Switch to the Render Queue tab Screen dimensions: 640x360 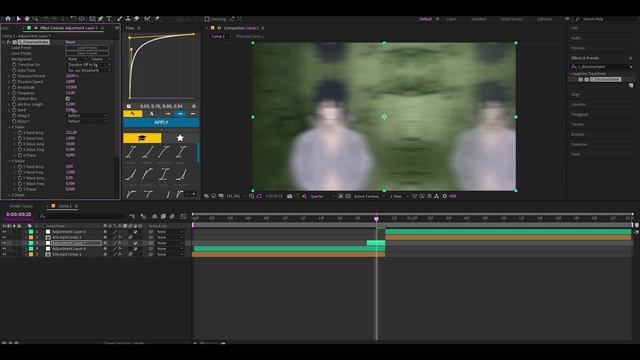(x=21, y=206)
